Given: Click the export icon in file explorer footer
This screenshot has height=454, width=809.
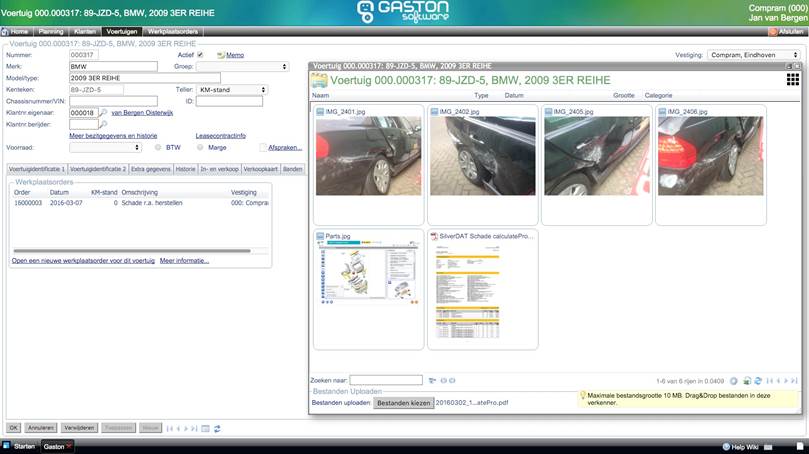Looking at the screenshot, I should click(x=747, y=381).
